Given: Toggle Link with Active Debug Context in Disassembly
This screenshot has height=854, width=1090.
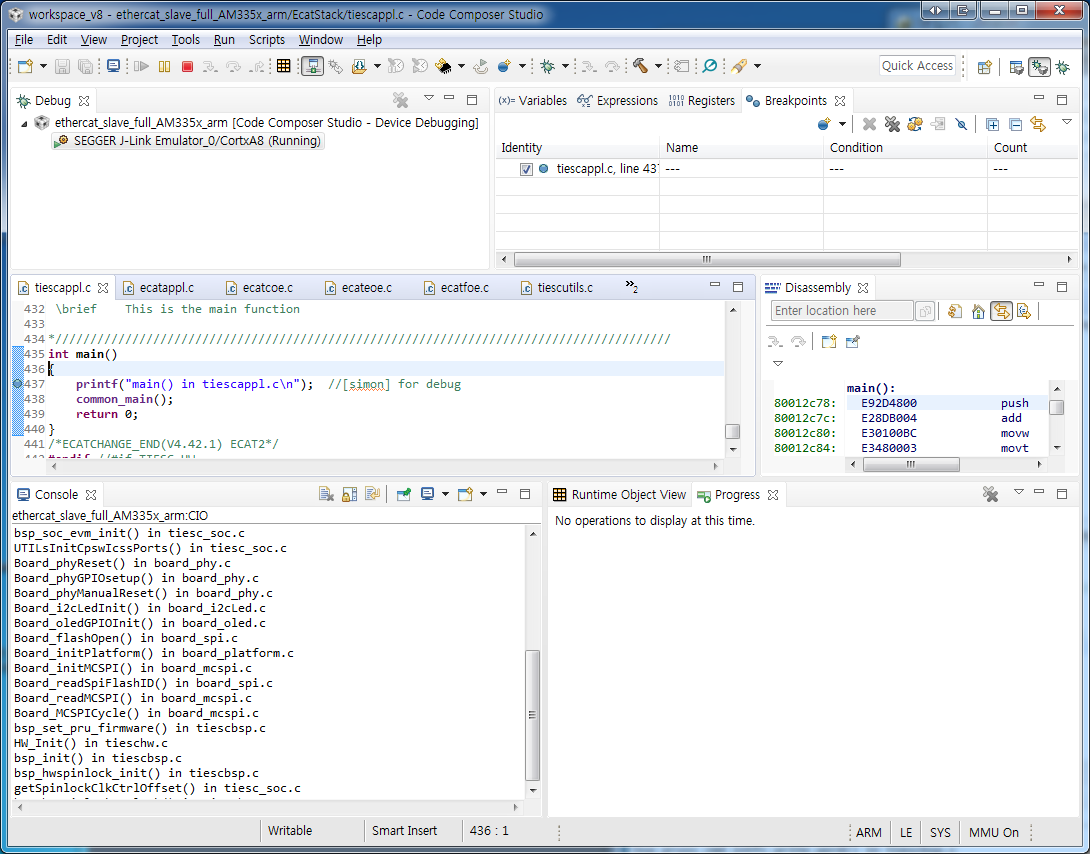Looking at the screenshot, I should (1001, 311).
